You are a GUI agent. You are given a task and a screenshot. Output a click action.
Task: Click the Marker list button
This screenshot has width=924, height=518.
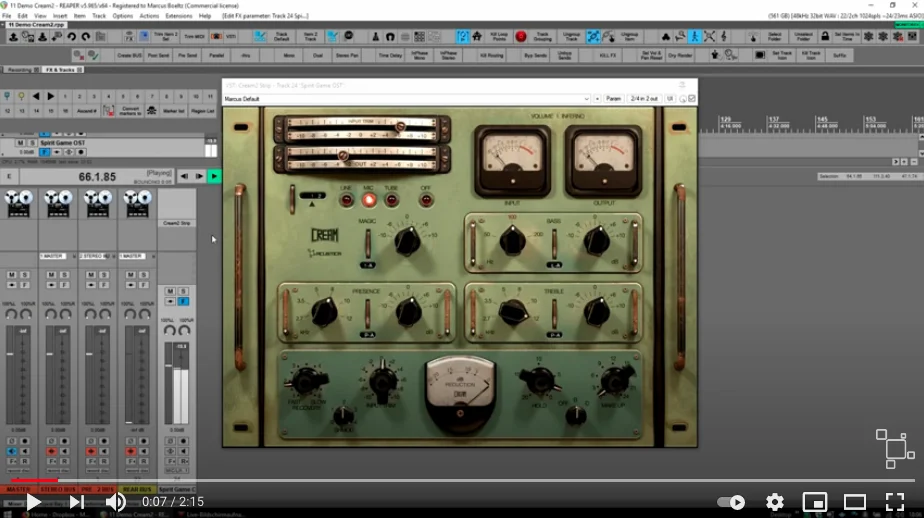coord(174,110)
